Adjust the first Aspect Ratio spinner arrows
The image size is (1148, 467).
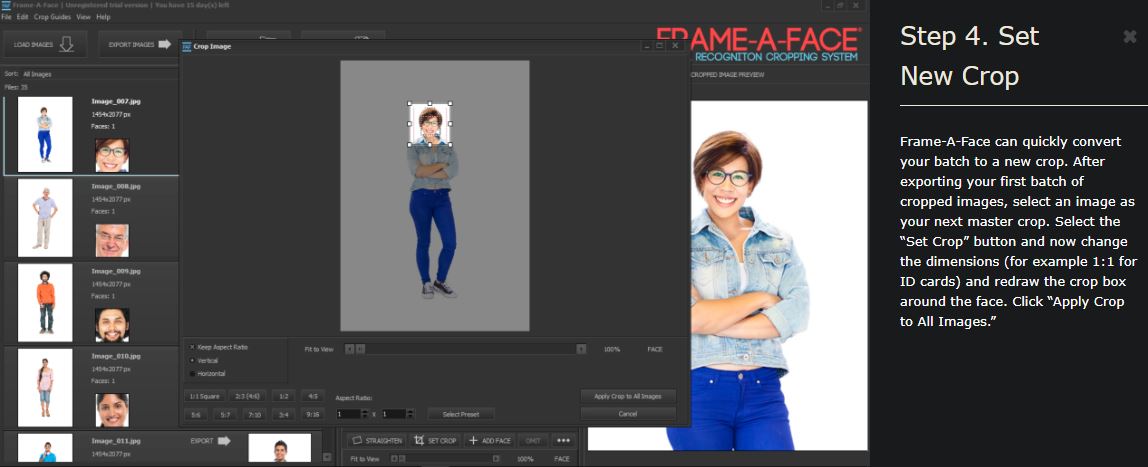click(x=365, y=414)
